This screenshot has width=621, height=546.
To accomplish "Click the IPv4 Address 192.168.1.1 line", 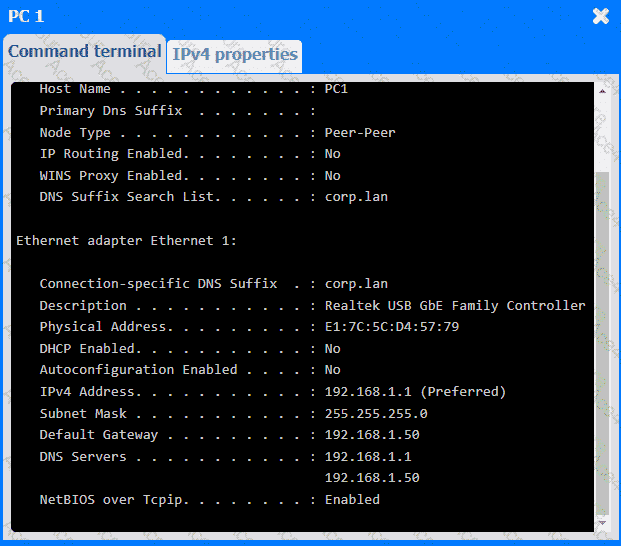I will [x=272, y=391].
